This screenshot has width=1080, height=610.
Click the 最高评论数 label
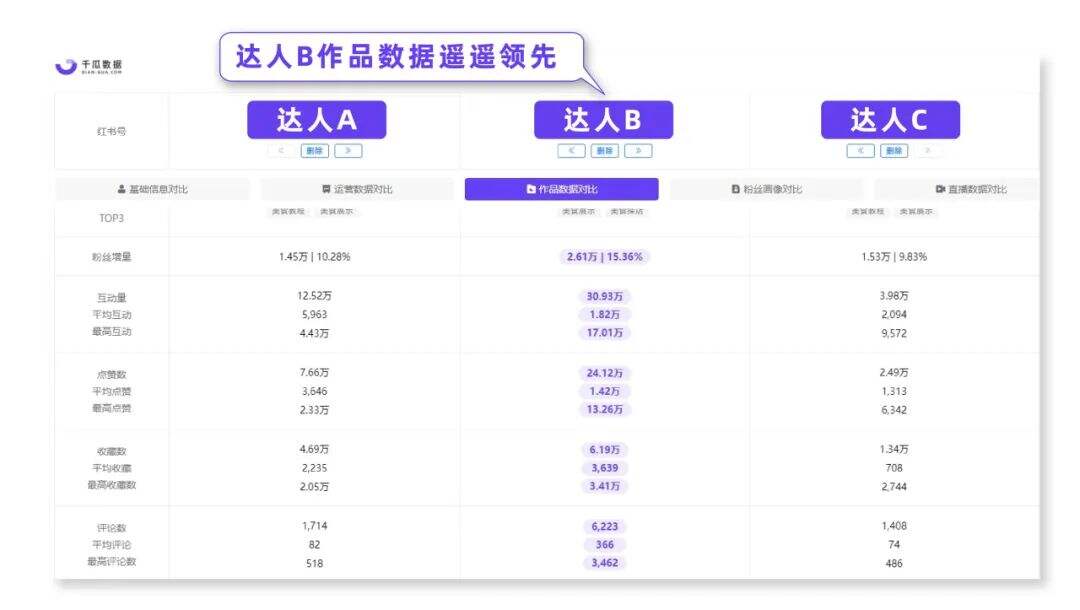tap(112, 562)
